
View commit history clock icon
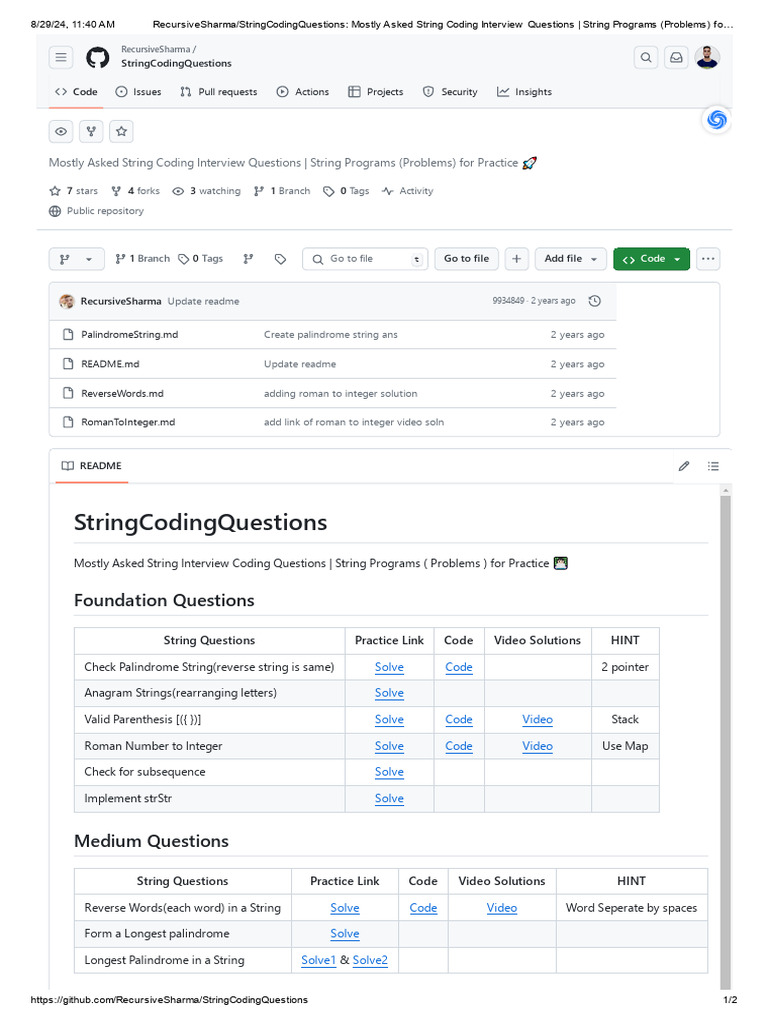pyautogui.click(x=595, y=301)
